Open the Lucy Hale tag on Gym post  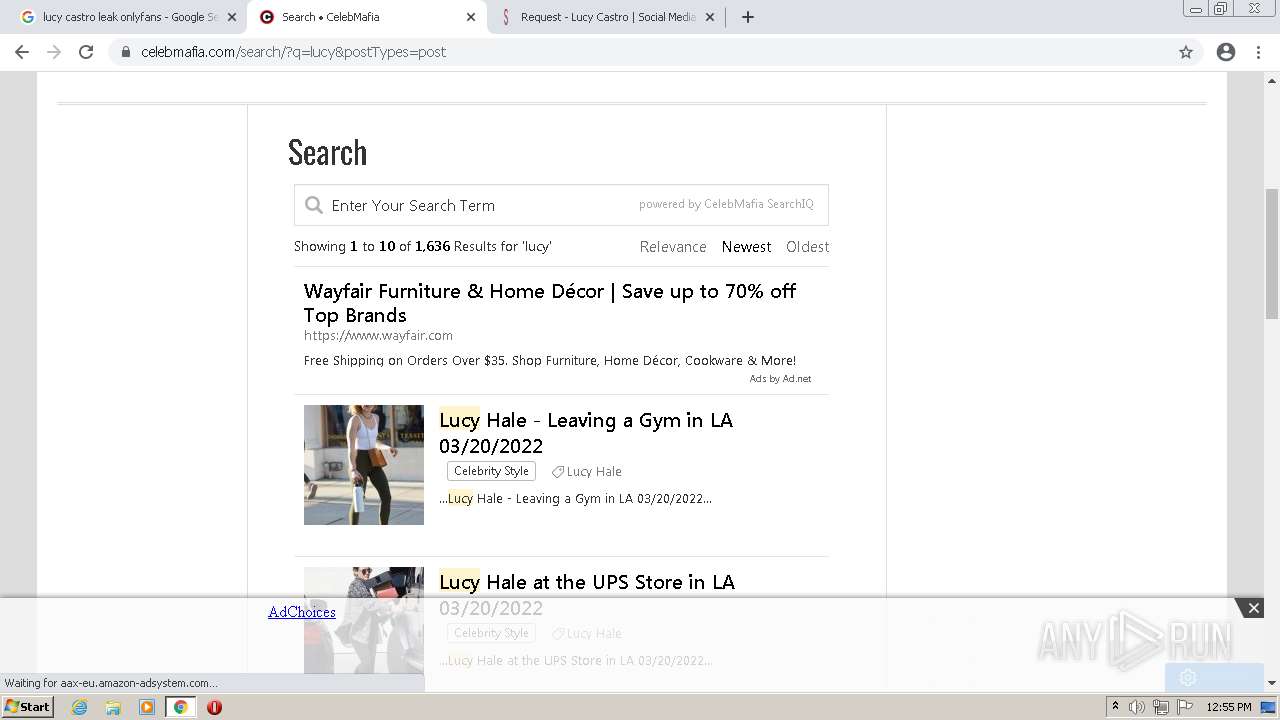coord(587,472)
